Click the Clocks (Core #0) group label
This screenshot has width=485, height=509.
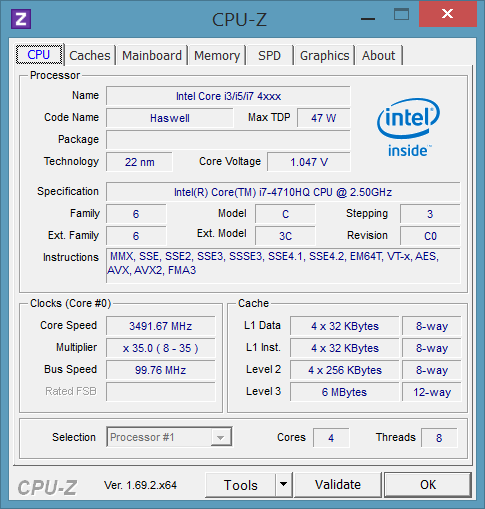70,303
